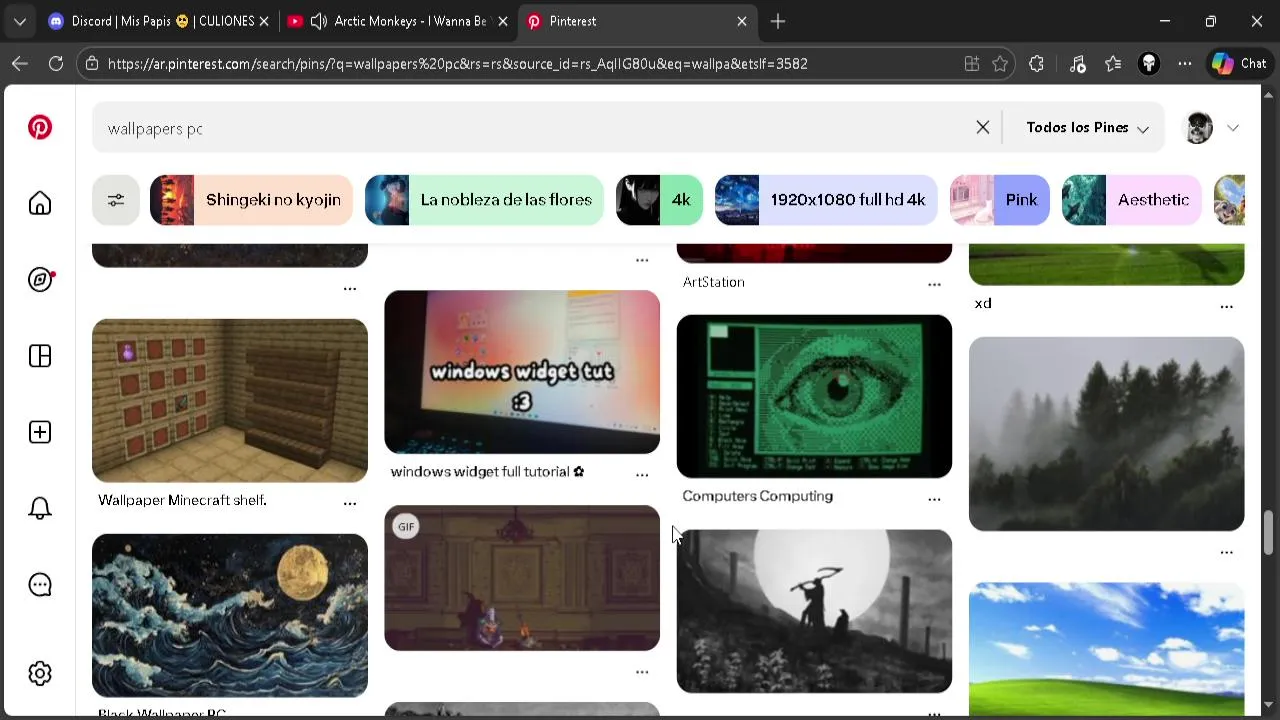
Task: Go back with browser back arrow
Action: [20, 63]
